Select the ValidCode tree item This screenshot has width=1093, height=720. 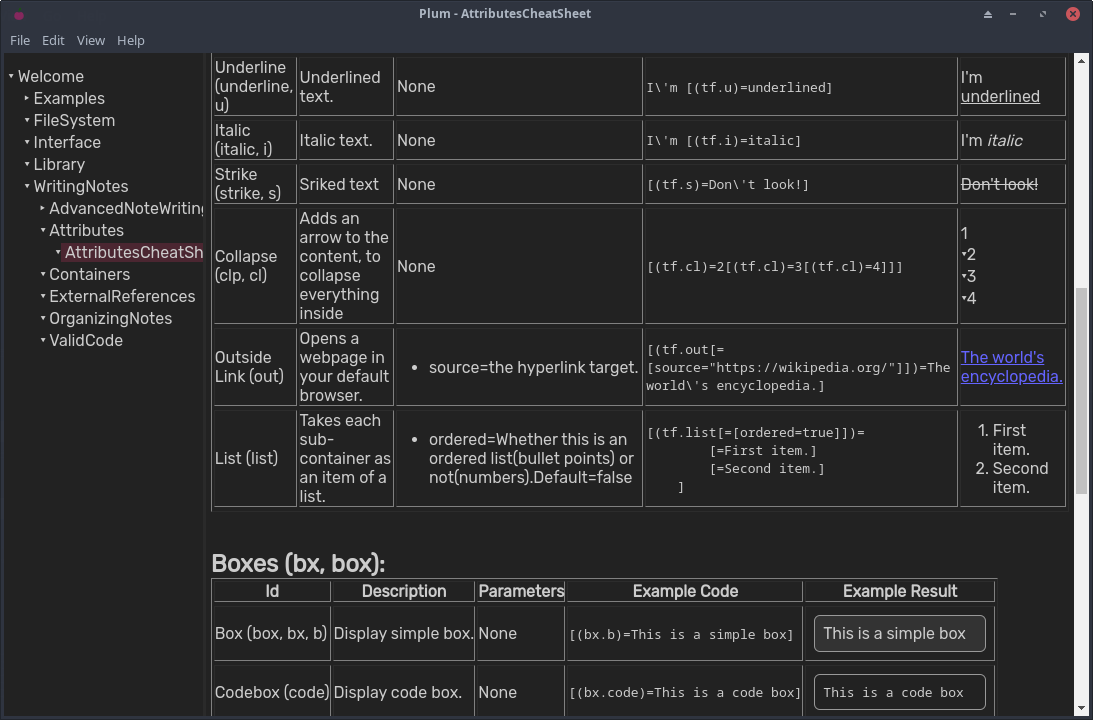click(x=86, y=340)
